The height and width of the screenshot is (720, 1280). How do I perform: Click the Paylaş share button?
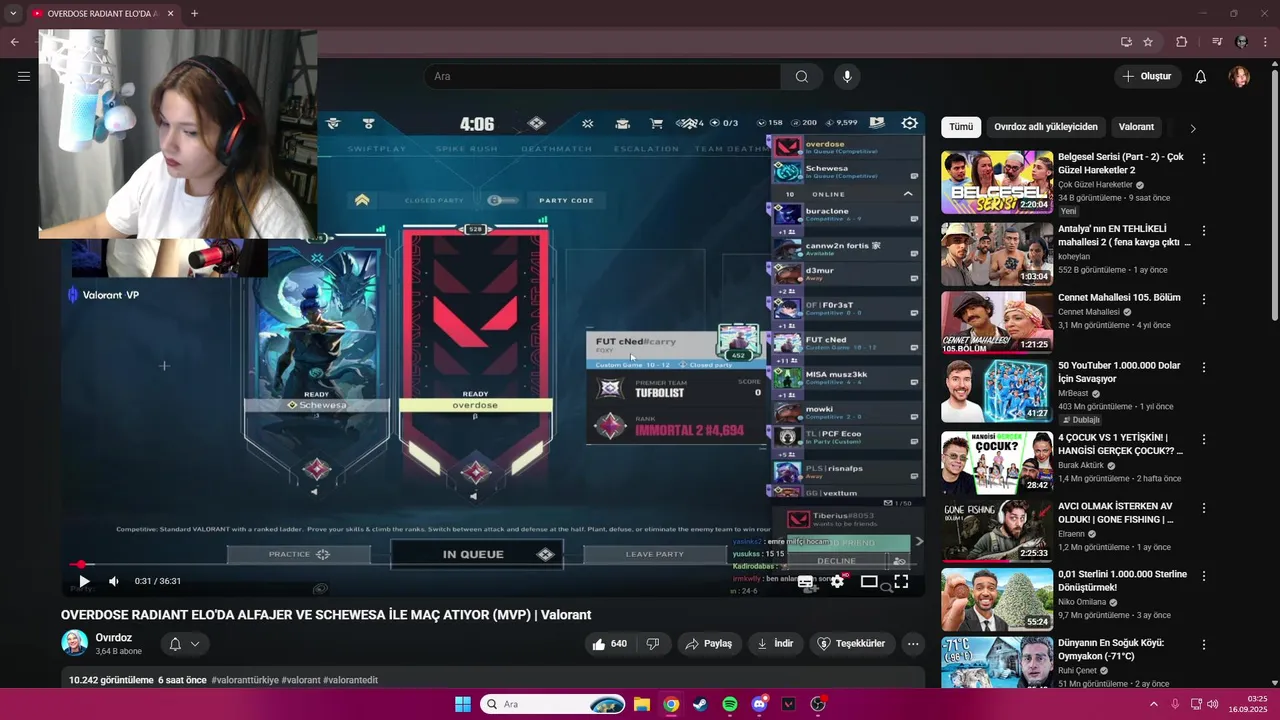tap(708, 644)
